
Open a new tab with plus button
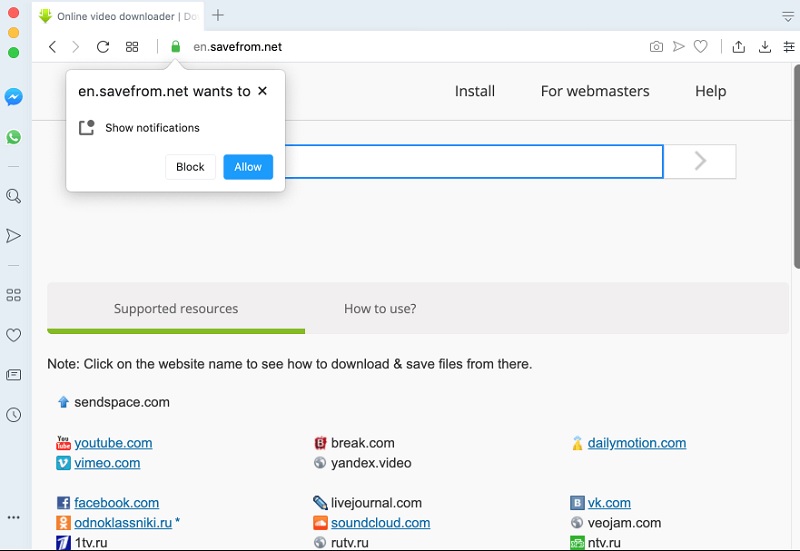tap(218, 15)
